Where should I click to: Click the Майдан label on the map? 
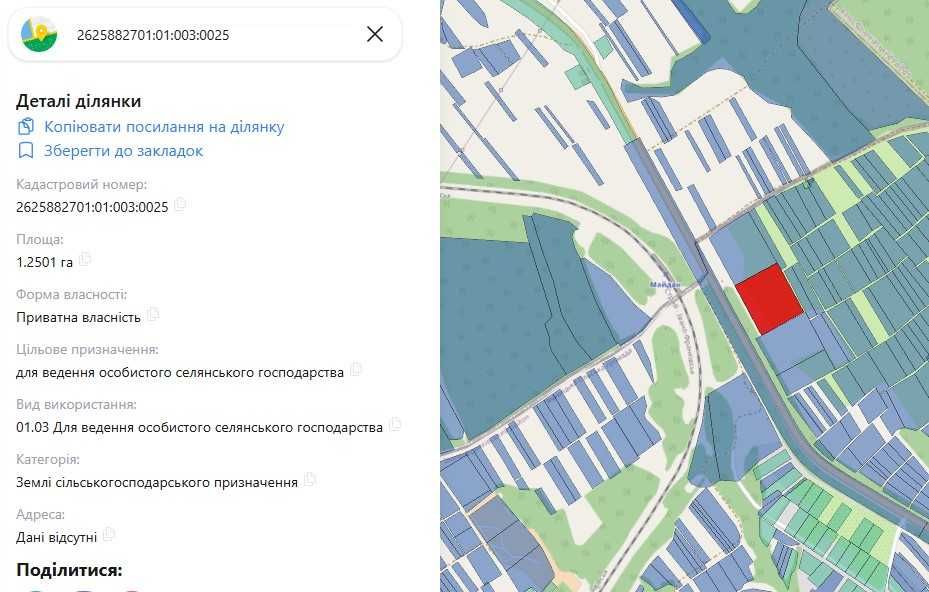tap(665, 285)
